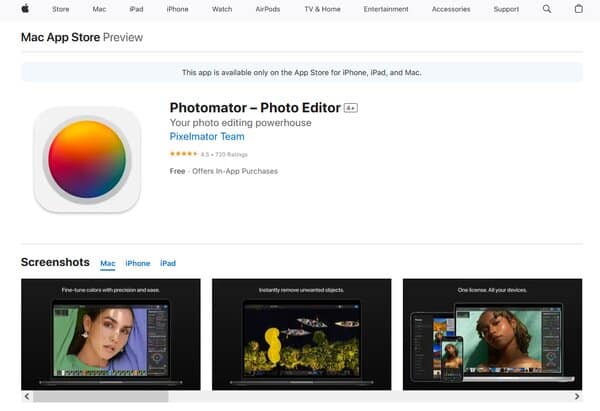
Task: Open the Accessories menu
Action: point(451,9)
